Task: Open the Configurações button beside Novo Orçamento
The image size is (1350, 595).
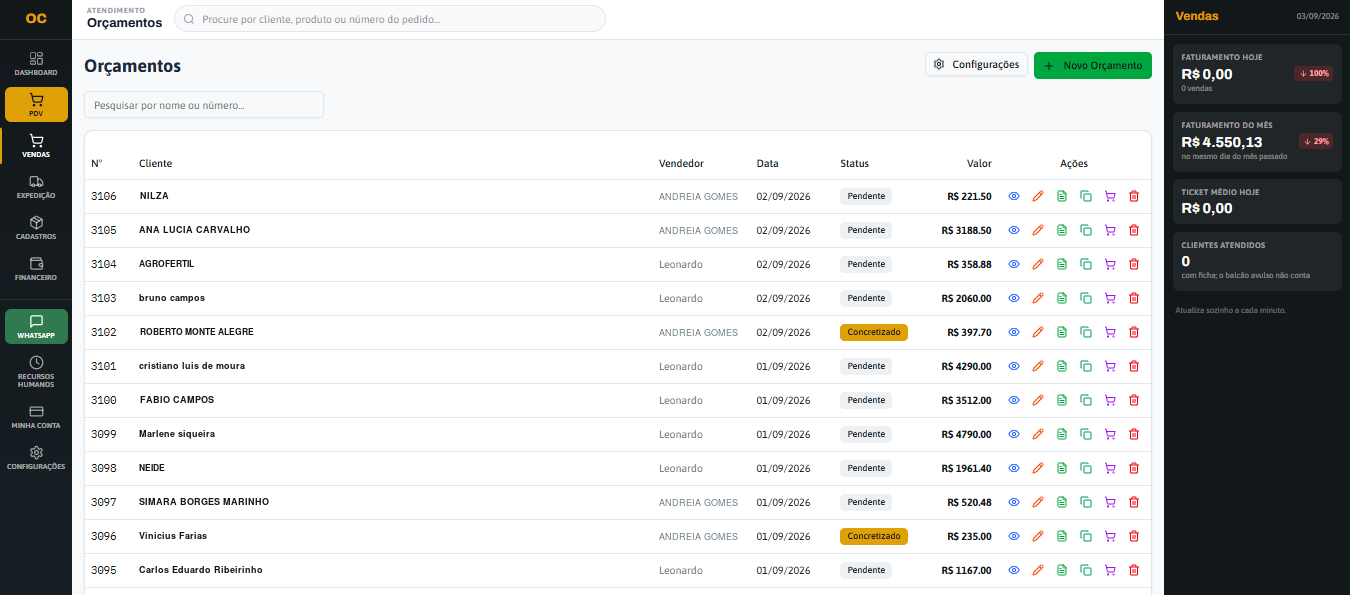Action: click(976, 65)
